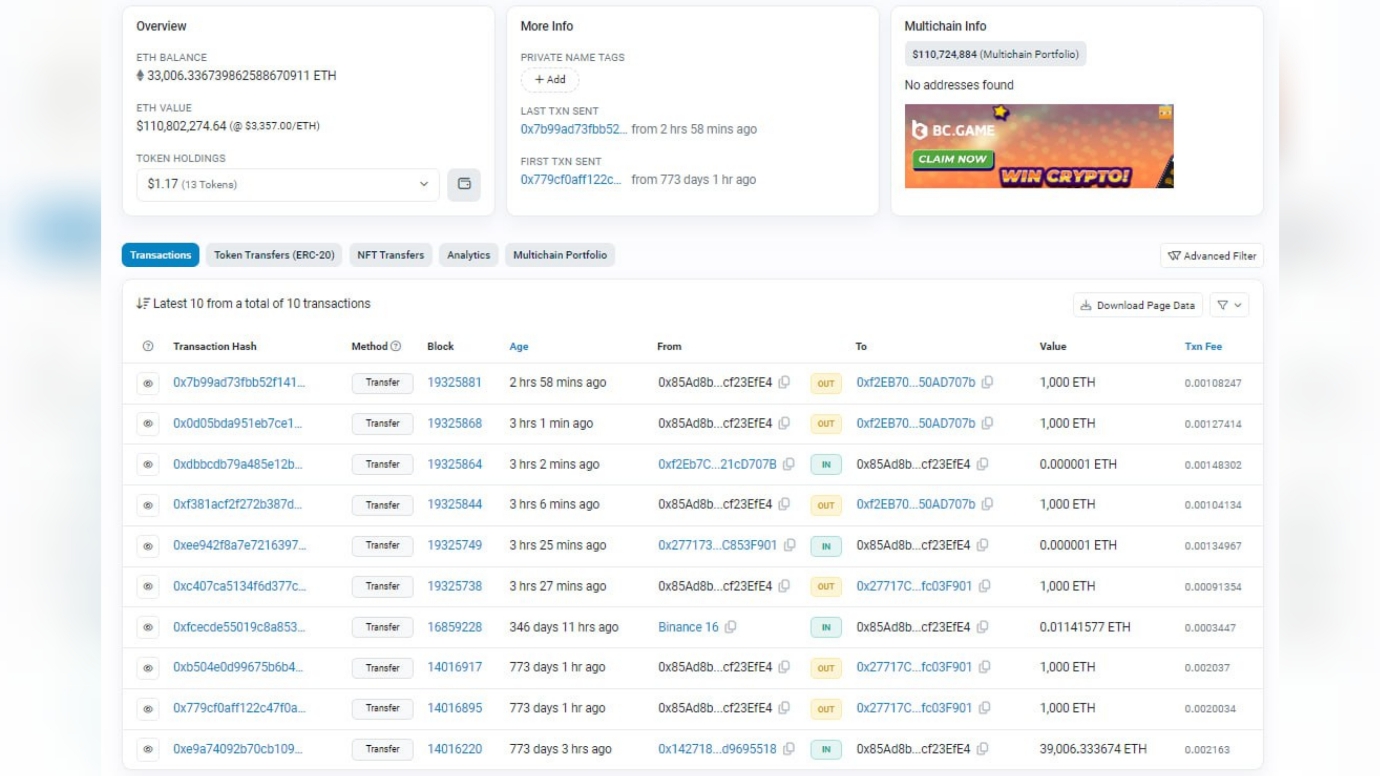
Task: Click the Txn Fee column header
Action: (1203, 346)
